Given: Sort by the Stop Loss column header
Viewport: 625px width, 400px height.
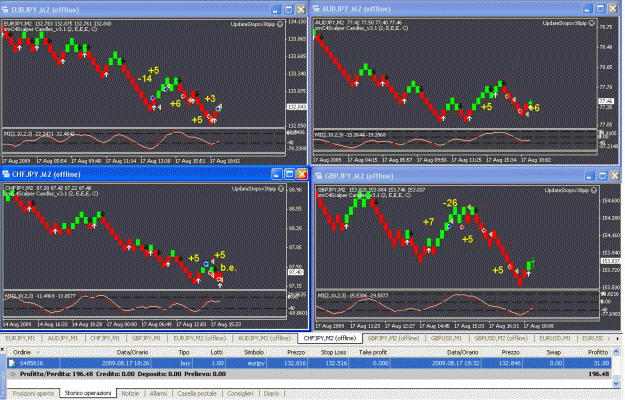Looking at the screenshot, I should tap(328, 352).
